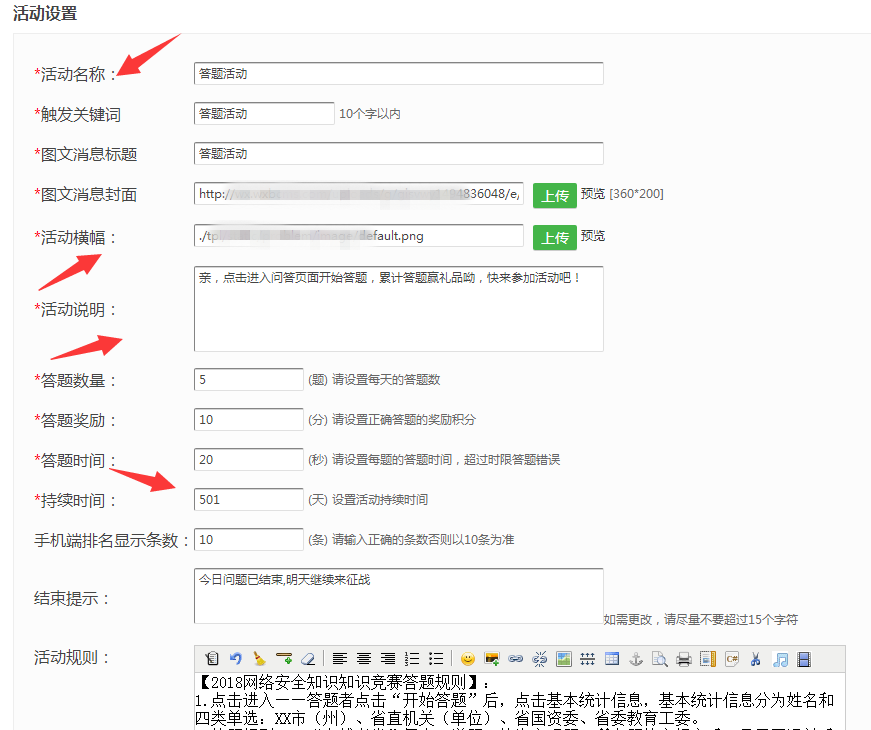
Task: Click the 上传 button for 图文消息封面
Action: click(x=555, y=193)
